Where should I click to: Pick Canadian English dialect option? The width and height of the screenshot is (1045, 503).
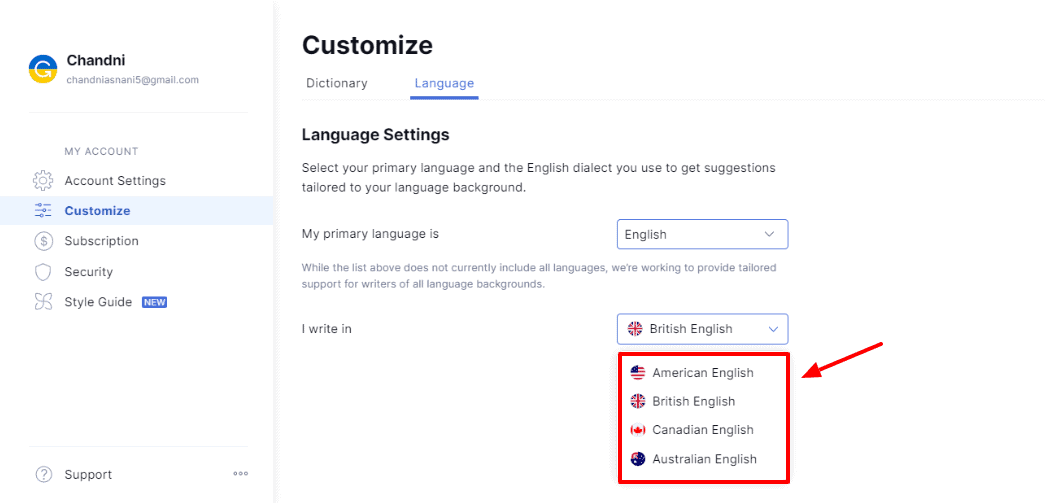(702, 430)
